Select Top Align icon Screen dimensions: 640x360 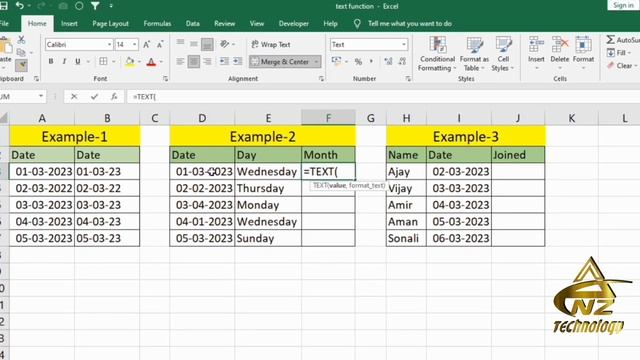tap(180, 43)
